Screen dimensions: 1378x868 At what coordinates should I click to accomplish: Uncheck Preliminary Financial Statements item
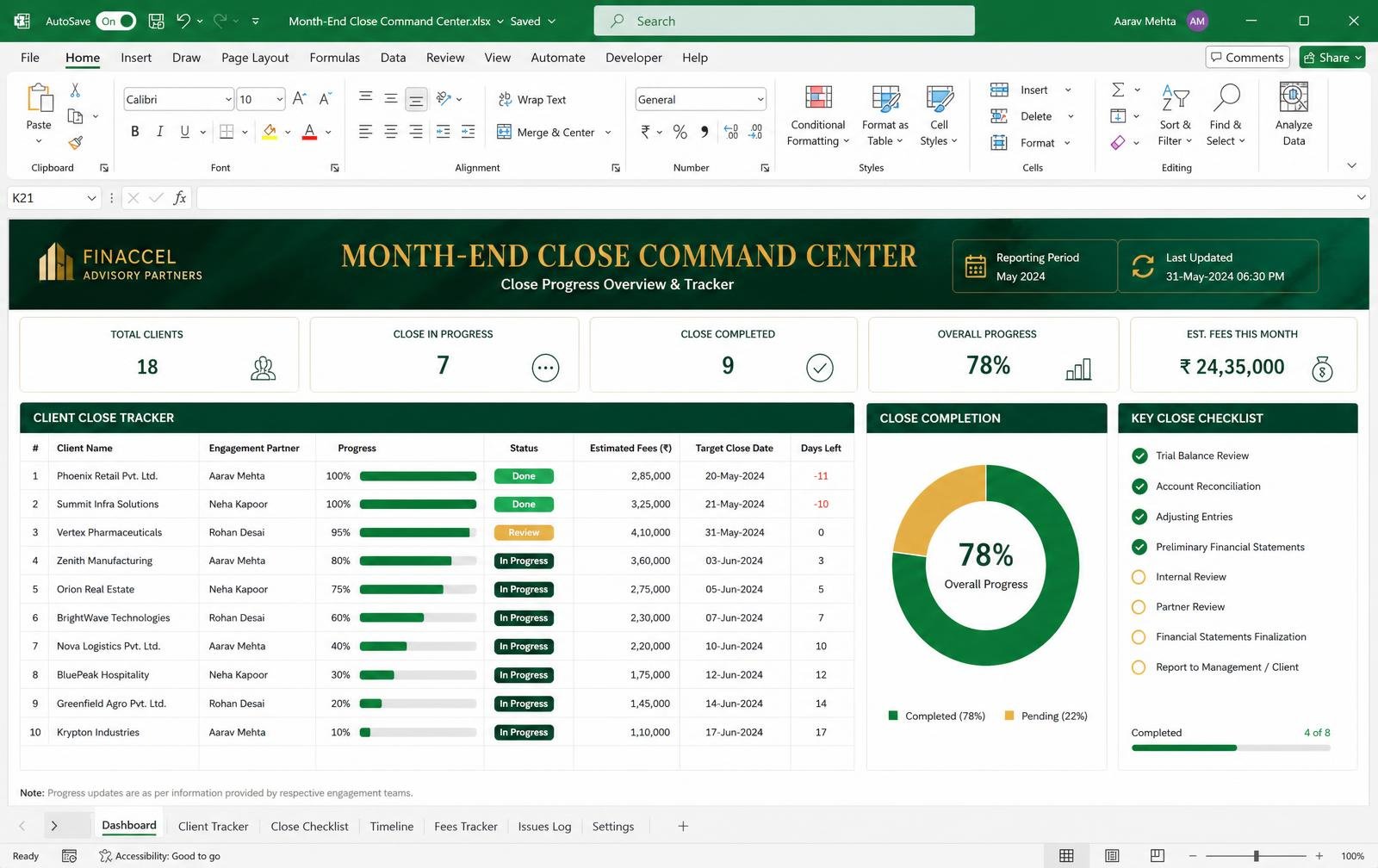coord(1139,547)
